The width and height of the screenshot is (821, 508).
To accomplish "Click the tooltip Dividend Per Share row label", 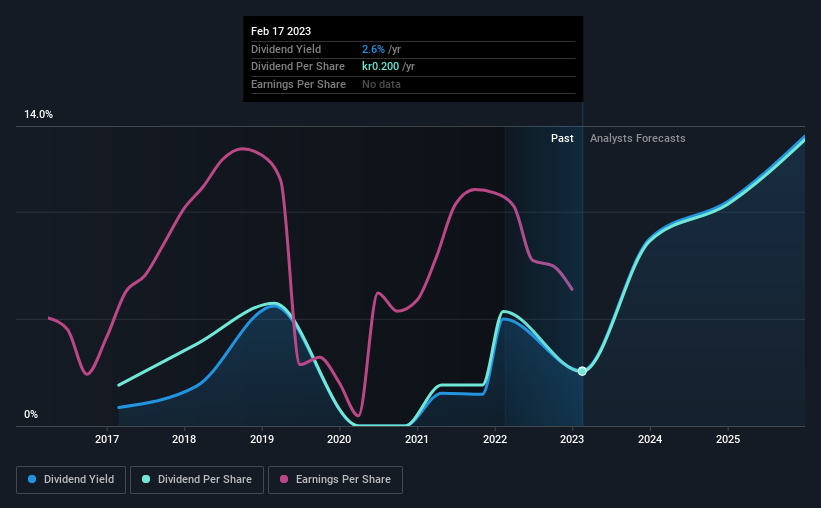I will [298, 67].
